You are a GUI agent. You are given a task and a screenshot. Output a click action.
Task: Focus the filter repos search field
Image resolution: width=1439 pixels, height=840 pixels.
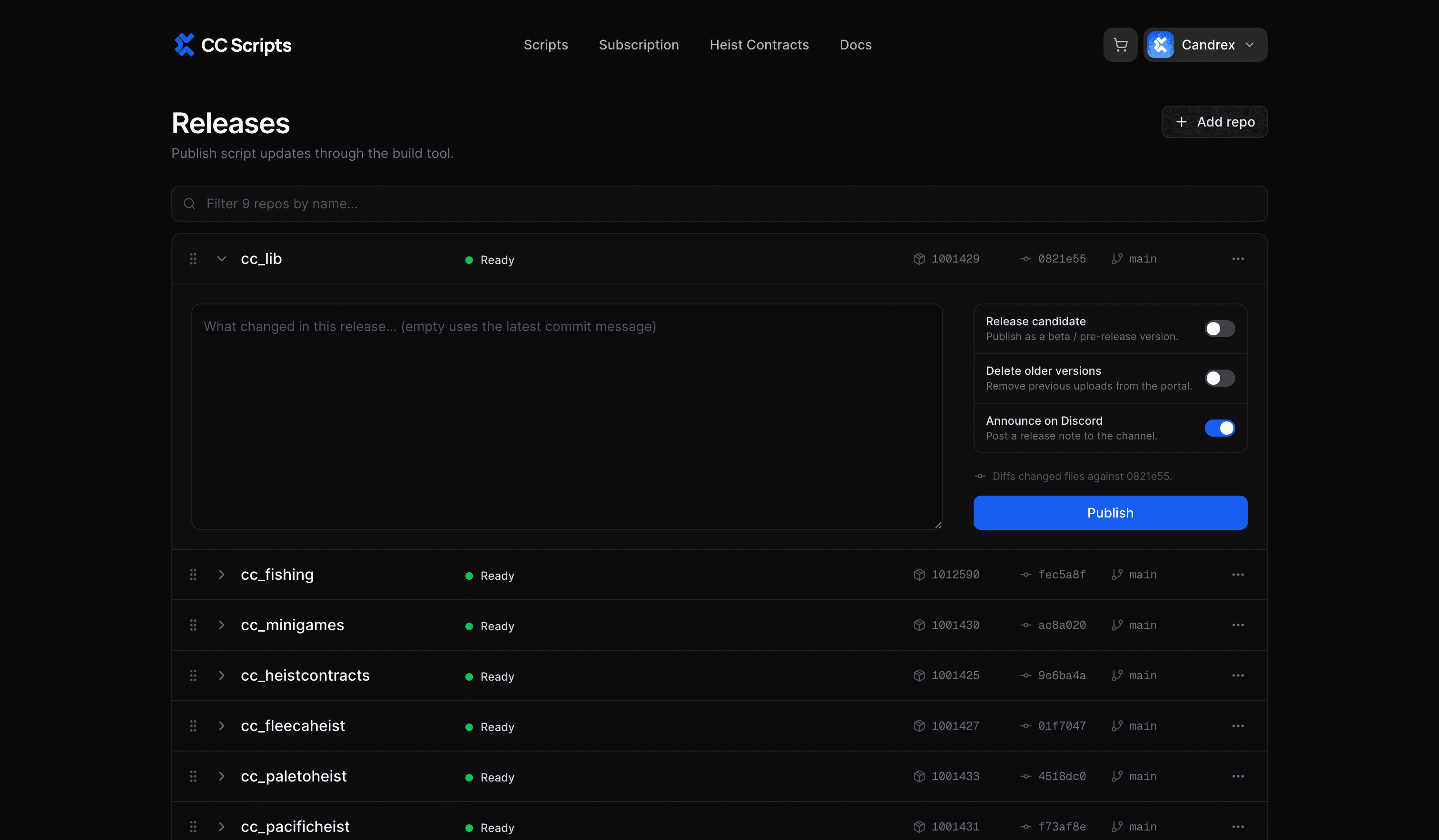(x=719, y=204)
